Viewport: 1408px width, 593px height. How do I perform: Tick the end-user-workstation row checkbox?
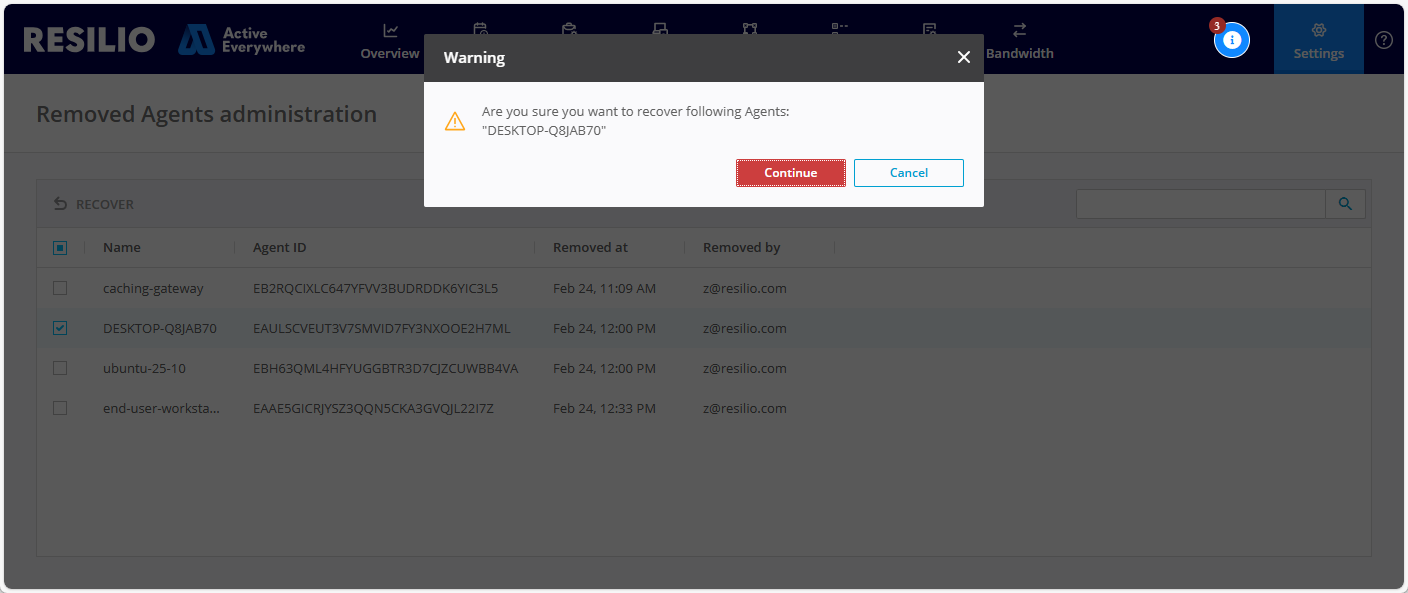tap(60, 408)
